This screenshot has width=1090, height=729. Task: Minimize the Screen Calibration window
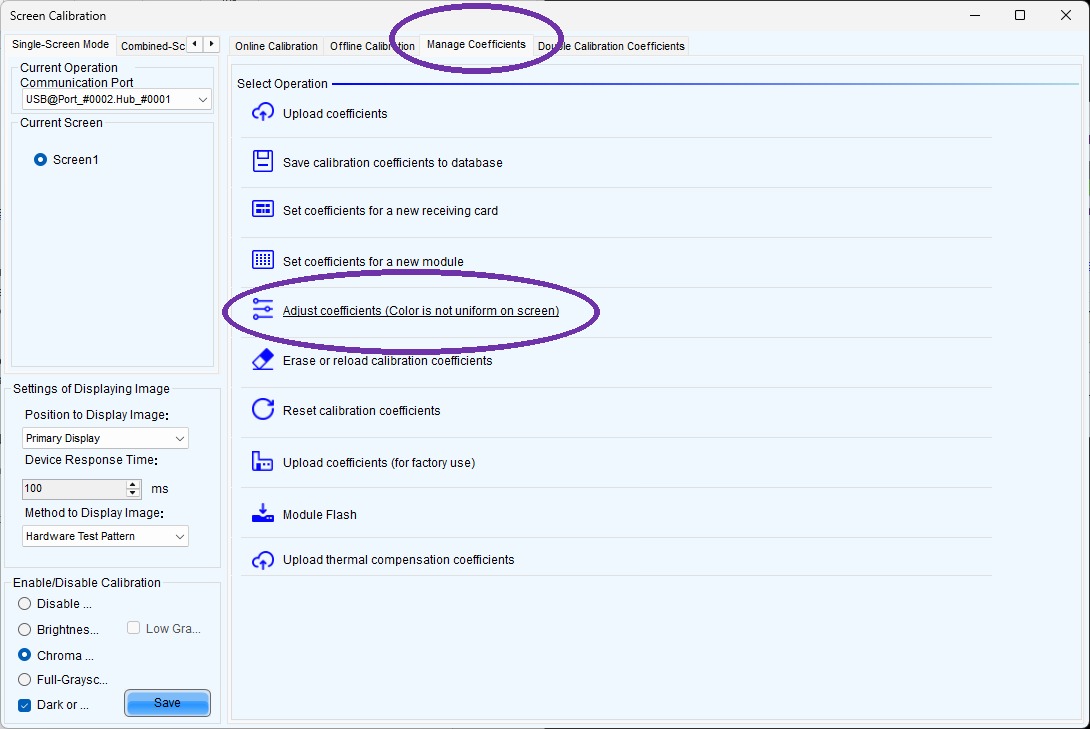tap(975, 15)
